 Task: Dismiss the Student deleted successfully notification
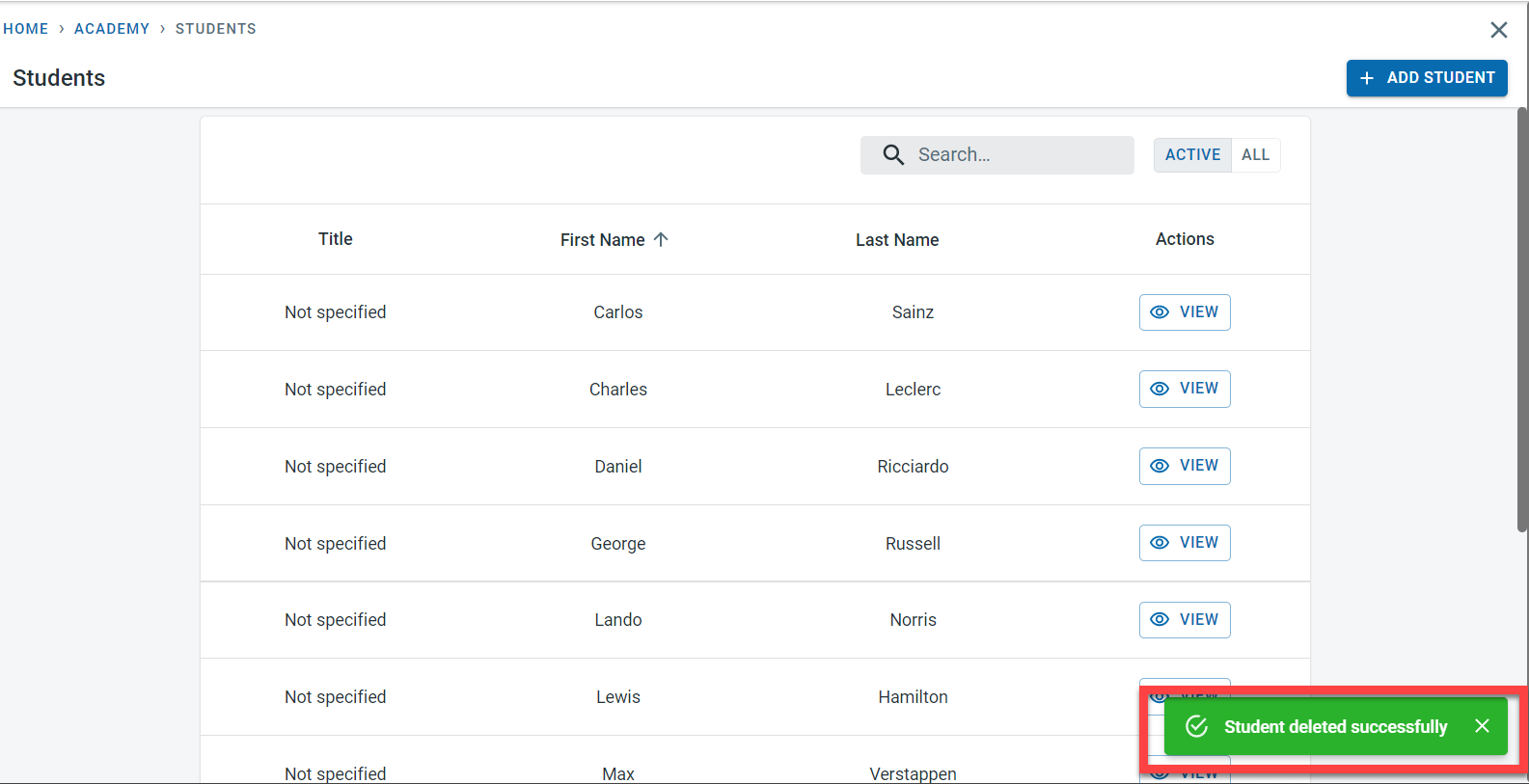(x=1482, y=726)
